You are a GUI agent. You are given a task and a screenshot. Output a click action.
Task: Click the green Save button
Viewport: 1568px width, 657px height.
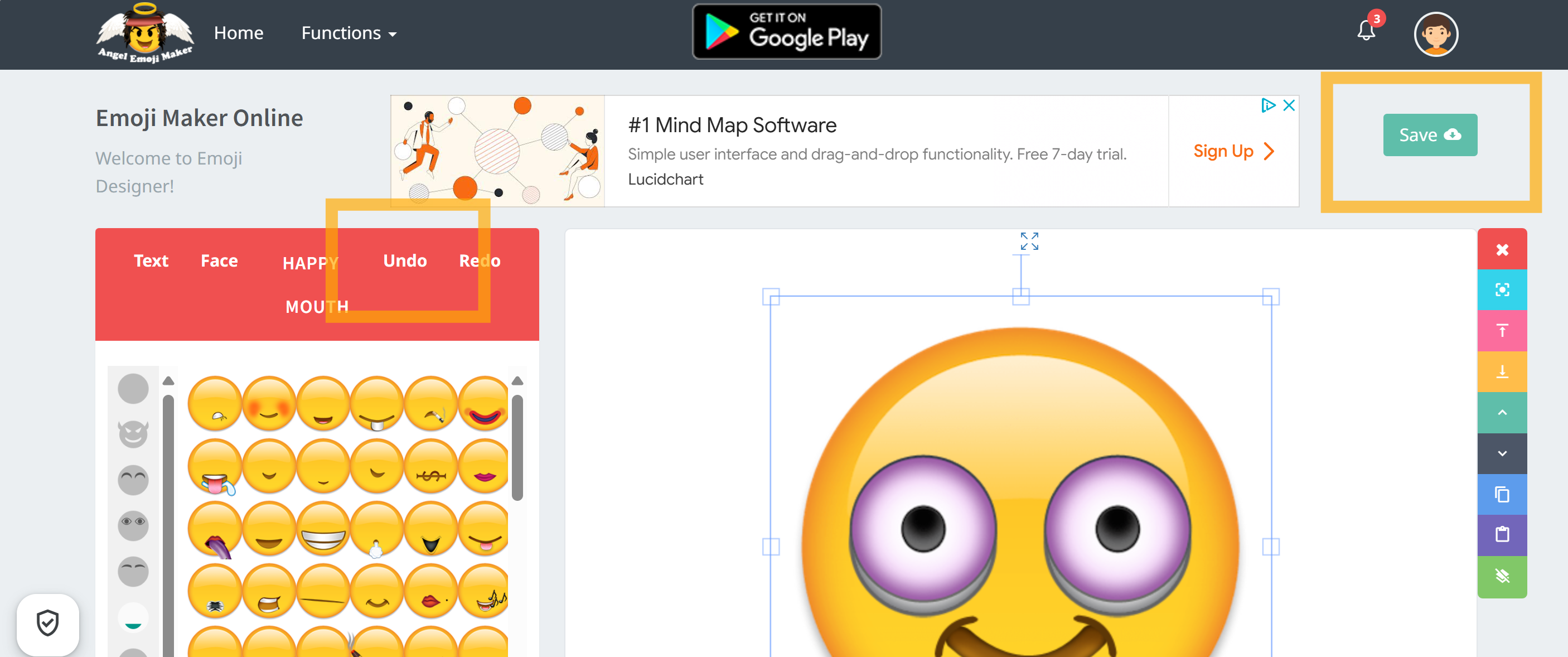1429,134
